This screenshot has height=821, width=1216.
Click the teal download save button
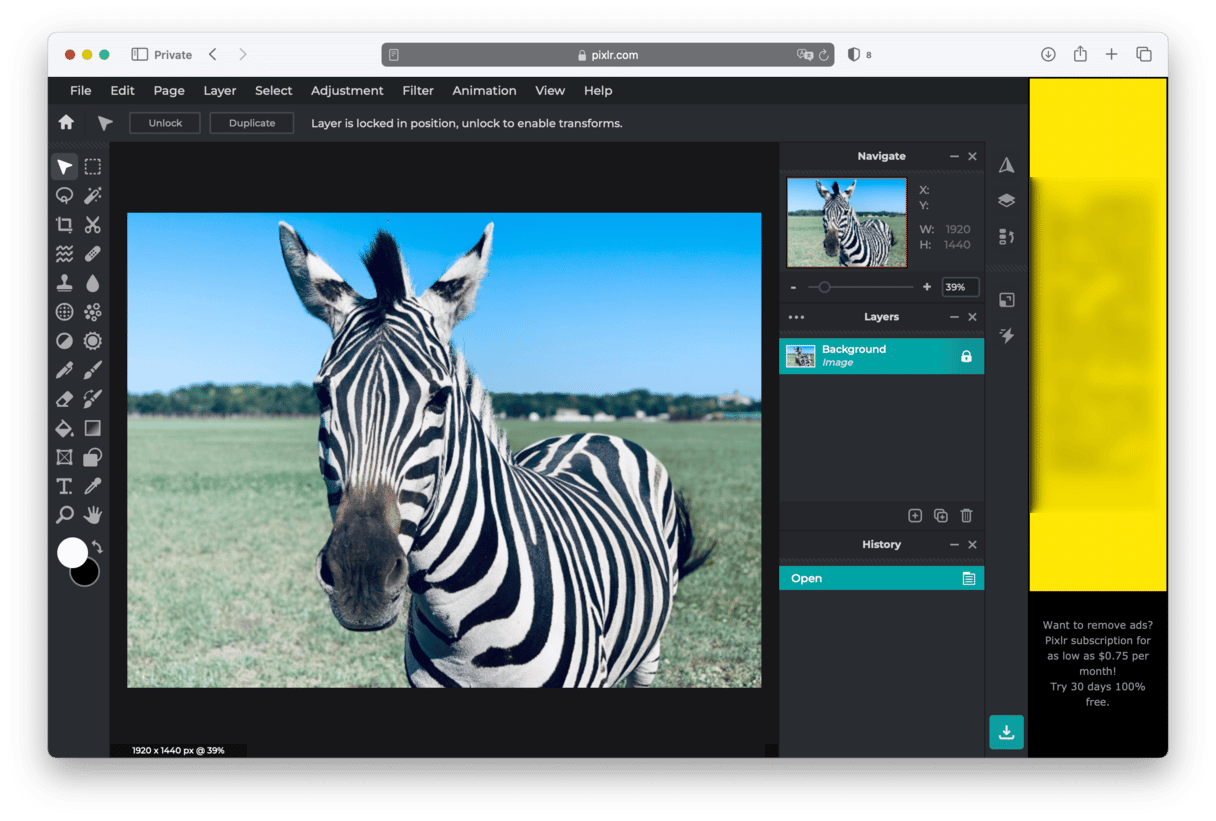[1006, 732]
